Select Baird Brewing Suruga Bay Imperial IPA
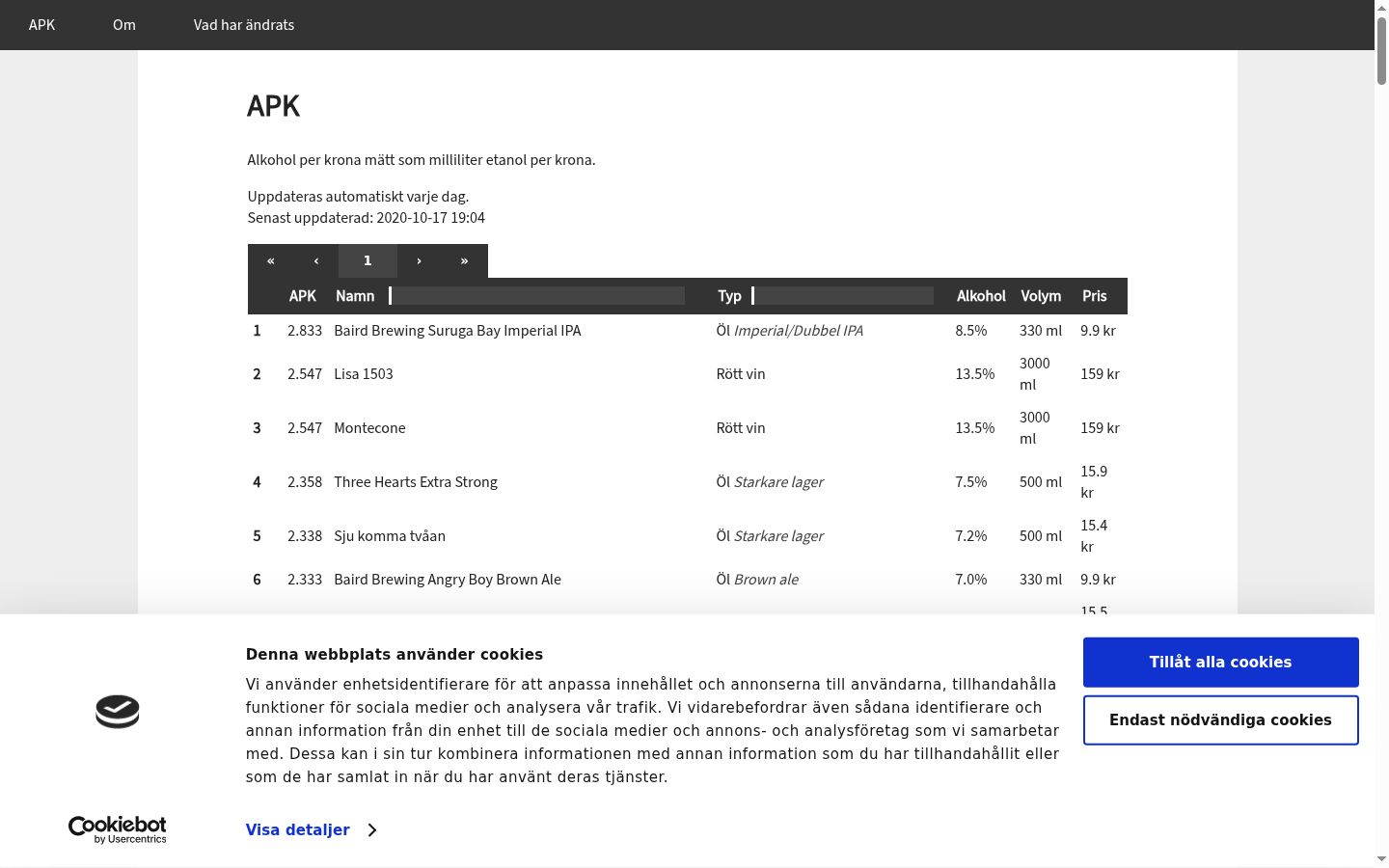The image size is (1389, 868). [x=457, y=331]
